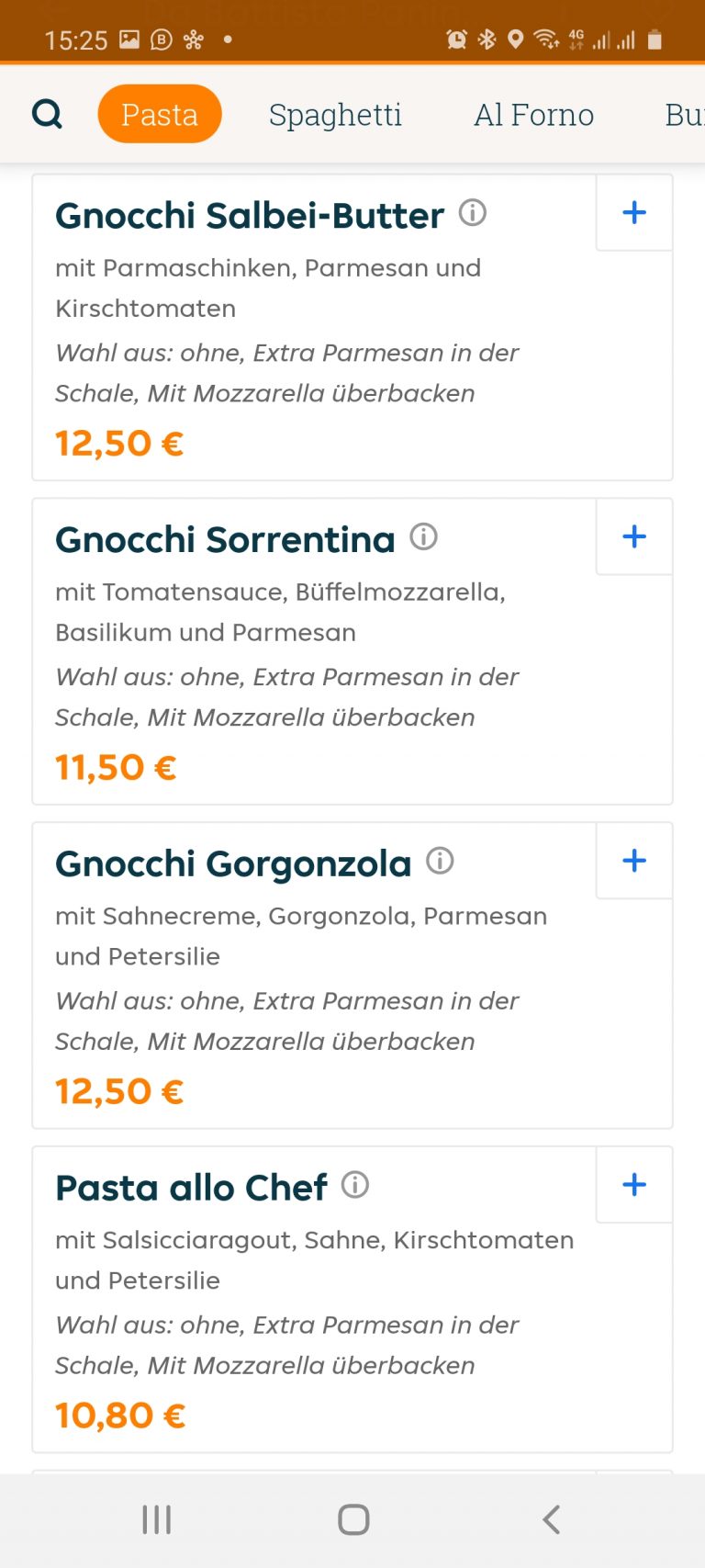Tap the Pasta allo Chef dish title
This screenshot has height=1568, width=705.
(x=191, y=1188)
